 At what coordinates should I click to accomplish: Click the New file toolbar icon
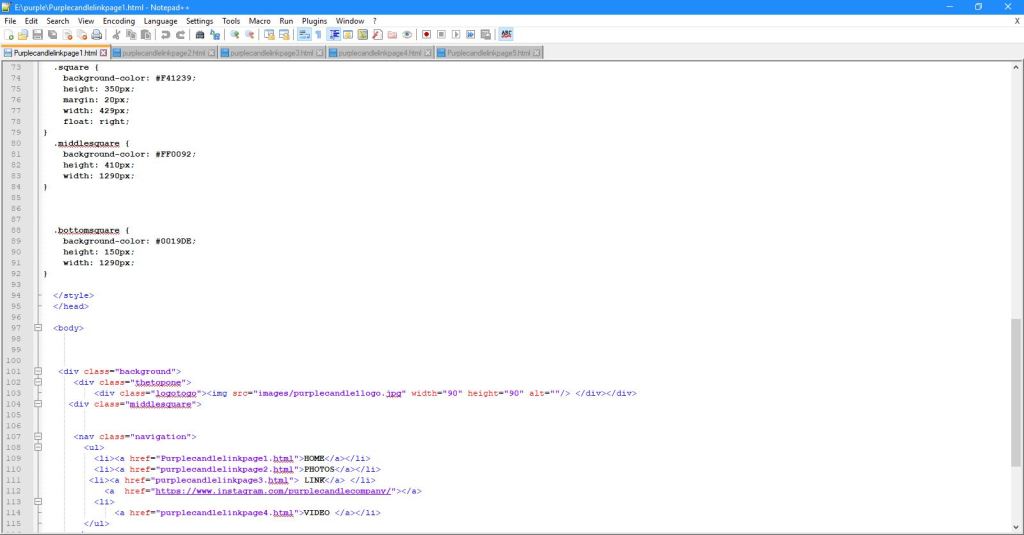(9, 34)
